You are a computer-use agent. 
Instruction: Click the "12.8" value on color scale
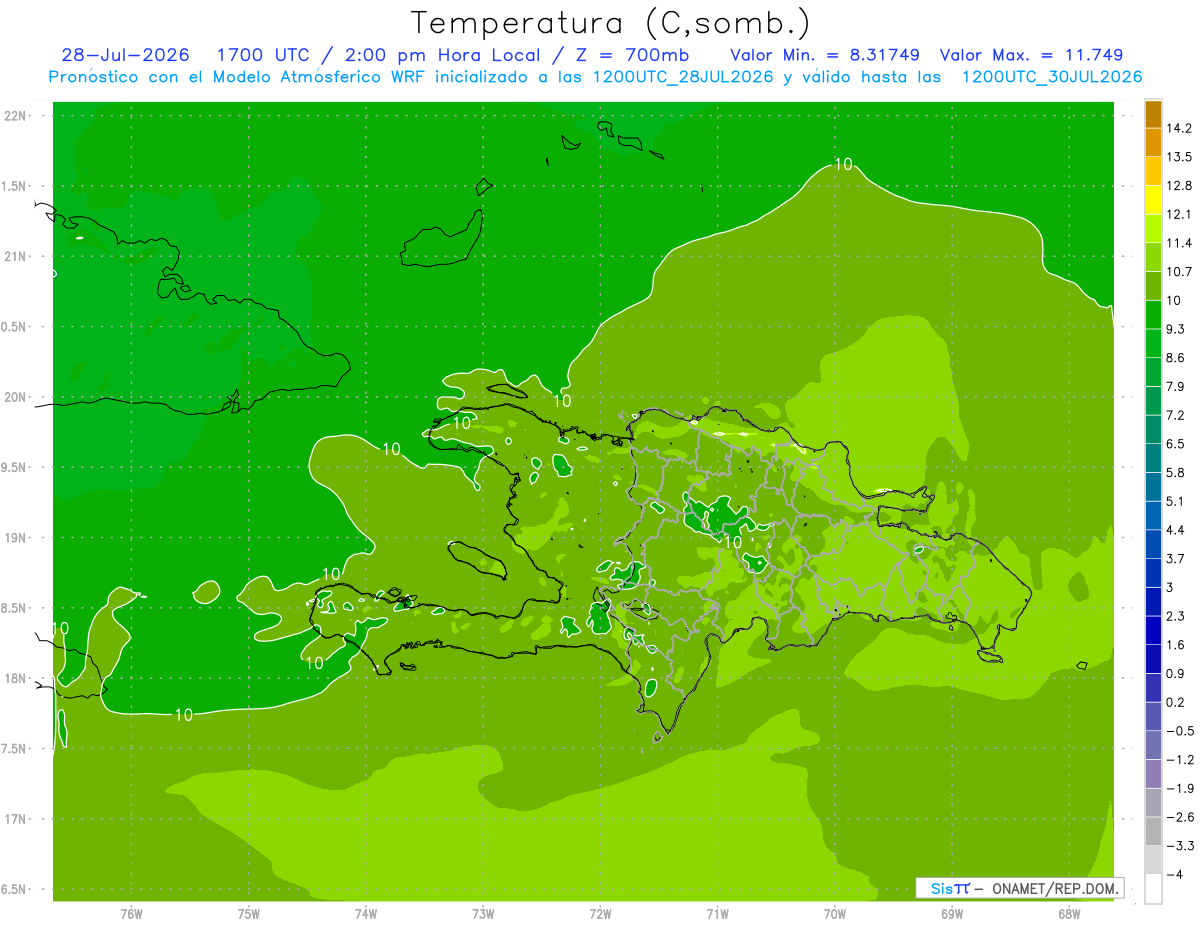(x=1179, y=185)
